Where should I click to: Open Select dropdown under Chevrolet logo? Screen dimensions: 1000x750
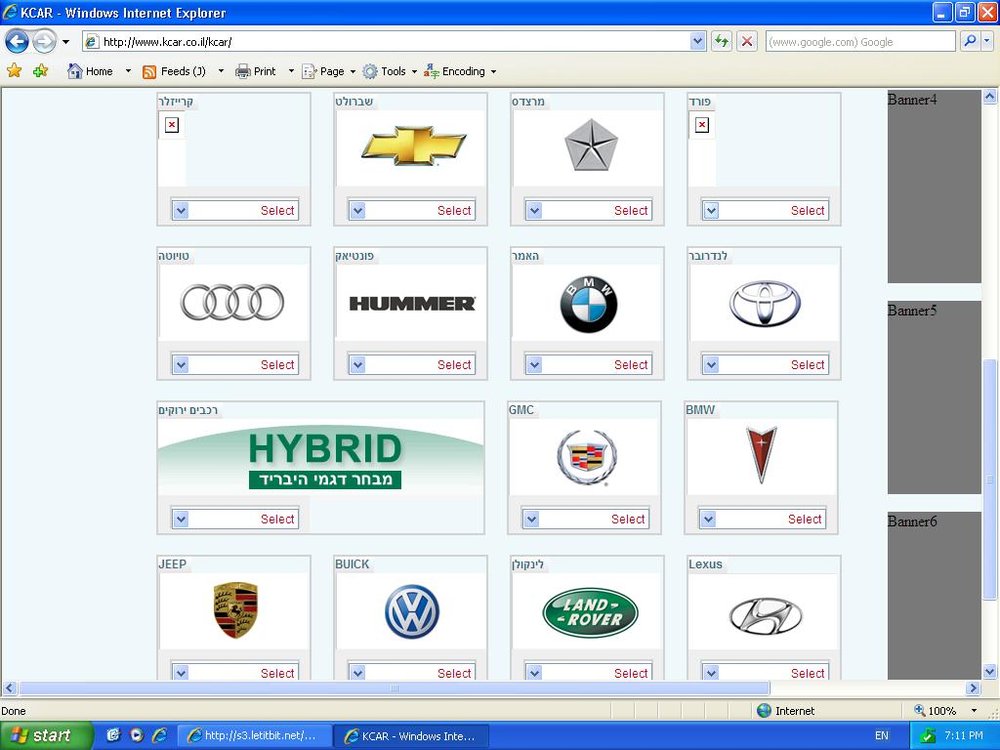point(411,210)
